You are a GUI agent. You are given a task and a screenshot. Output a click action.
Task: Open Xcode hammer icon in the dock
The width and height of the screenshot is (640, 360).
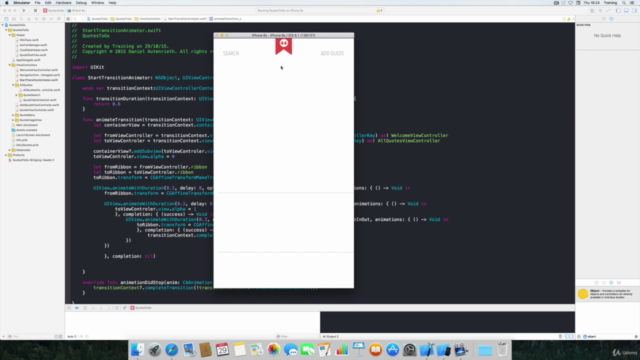pos(427,350)
